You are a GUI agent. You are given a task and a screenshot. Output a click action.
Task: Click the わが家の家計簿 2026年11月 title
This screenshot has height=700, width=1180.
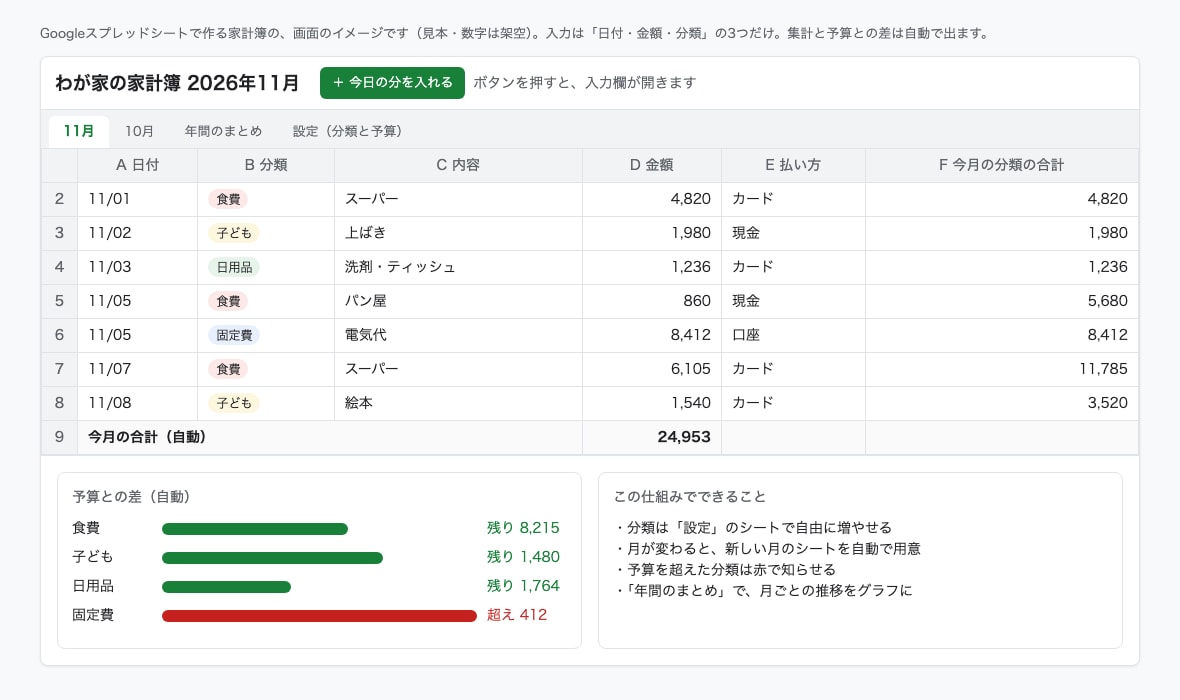177,83
